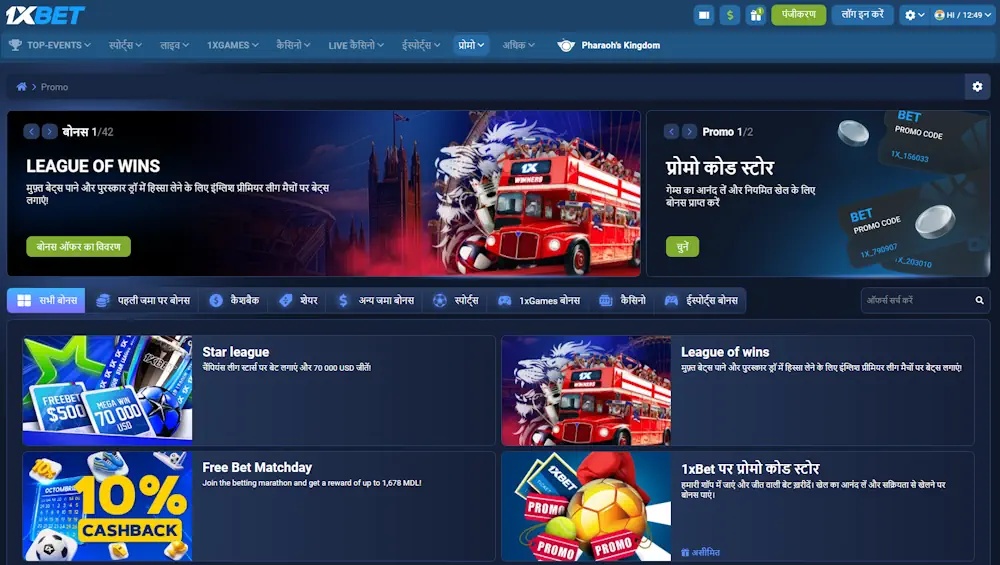Click the green dollar payments icon
The image size is (1000, 565).
click(x=730, y=15)
